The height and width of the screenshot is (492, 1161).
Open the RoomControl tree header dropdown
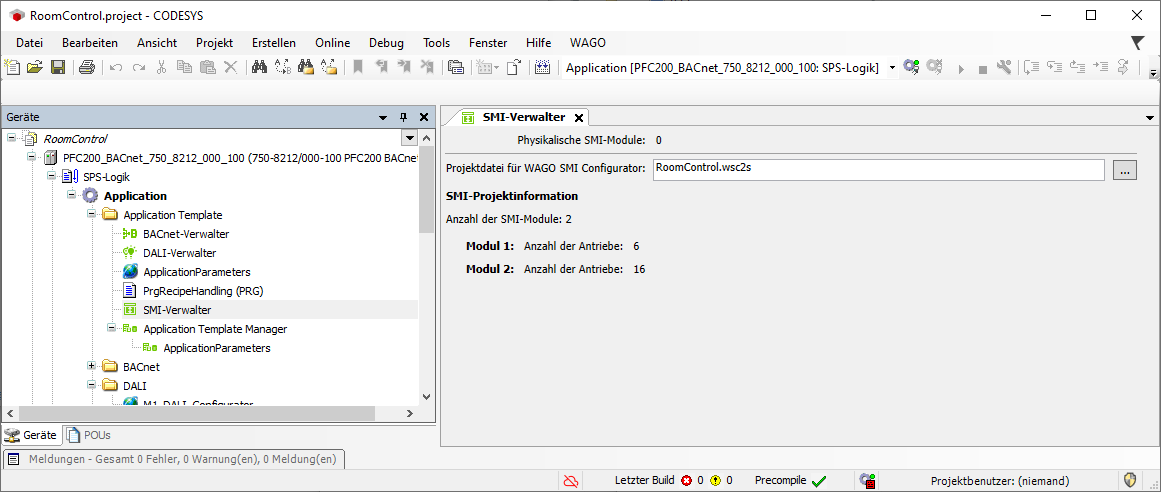coord(409,139)
